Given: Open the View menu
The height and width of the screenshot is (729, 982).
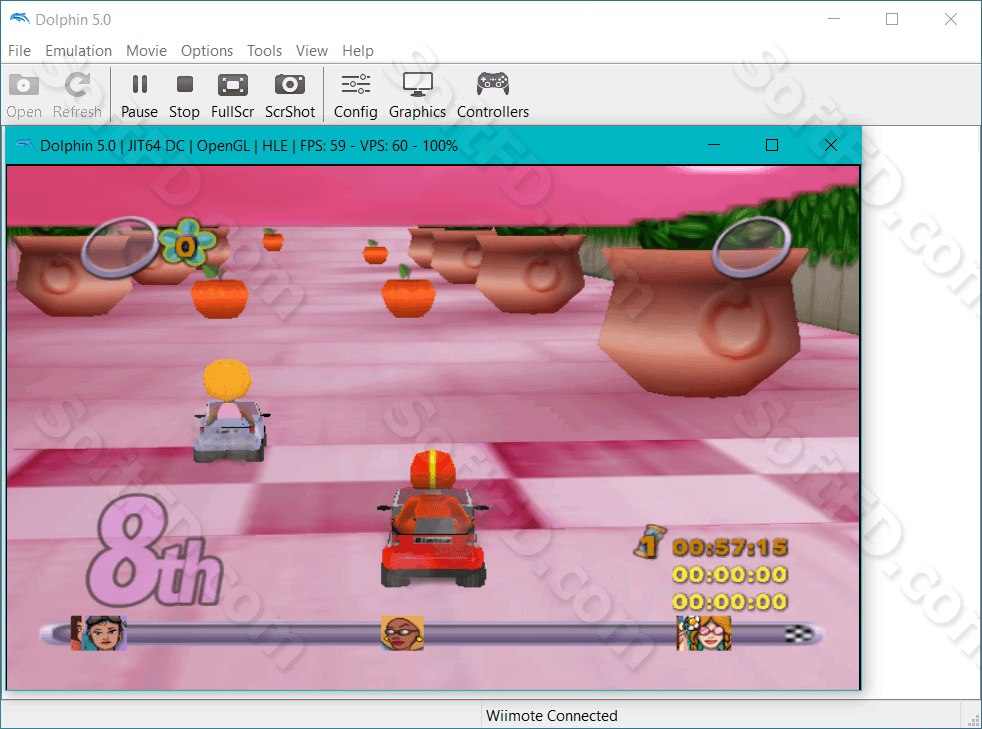Looking at the screenshot, I should (x=311, y=51).
